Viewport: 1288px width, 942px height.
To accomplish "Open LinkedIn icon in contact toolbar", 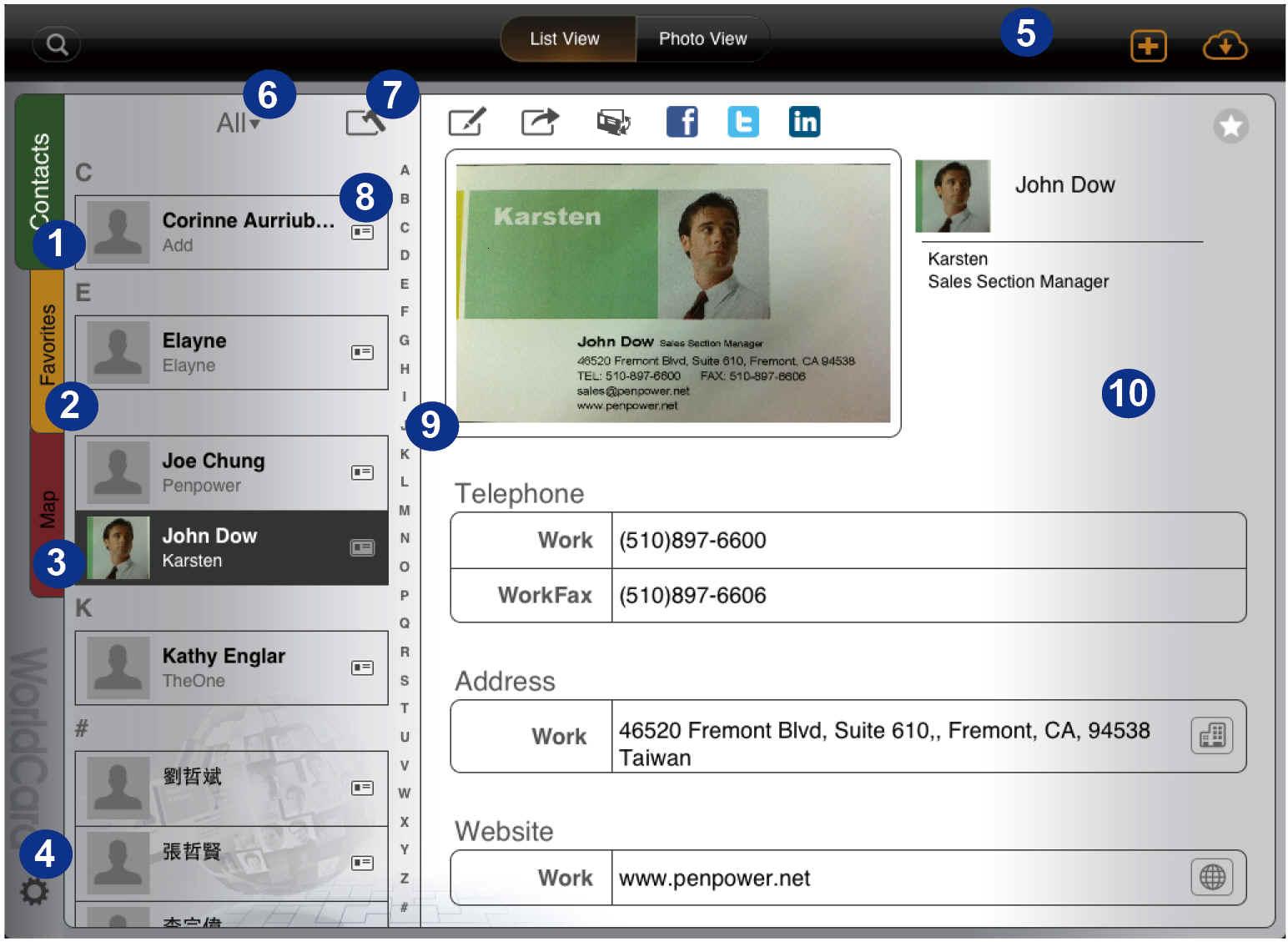I will [804, 122].
